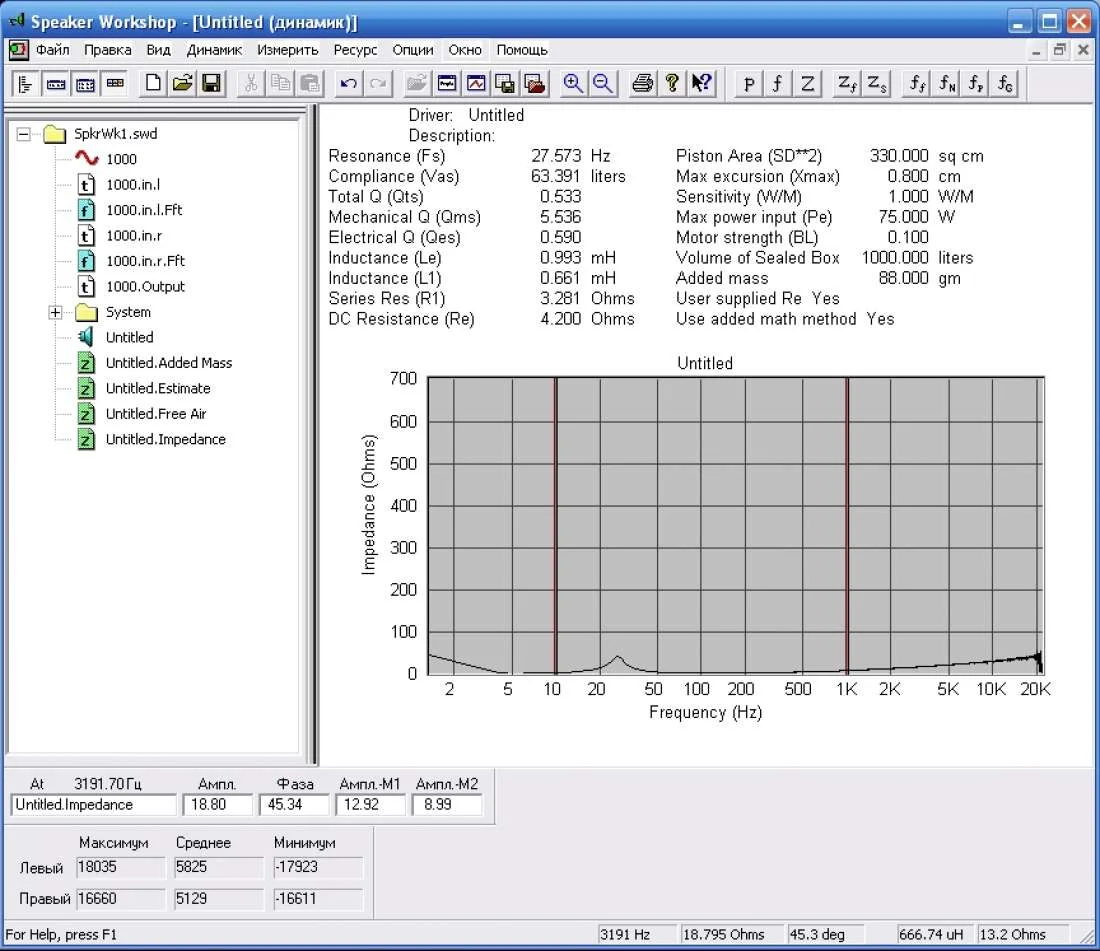Click the Ампл. value field
The width and height of the screenshot is (1100, 951).
[217, 805]
